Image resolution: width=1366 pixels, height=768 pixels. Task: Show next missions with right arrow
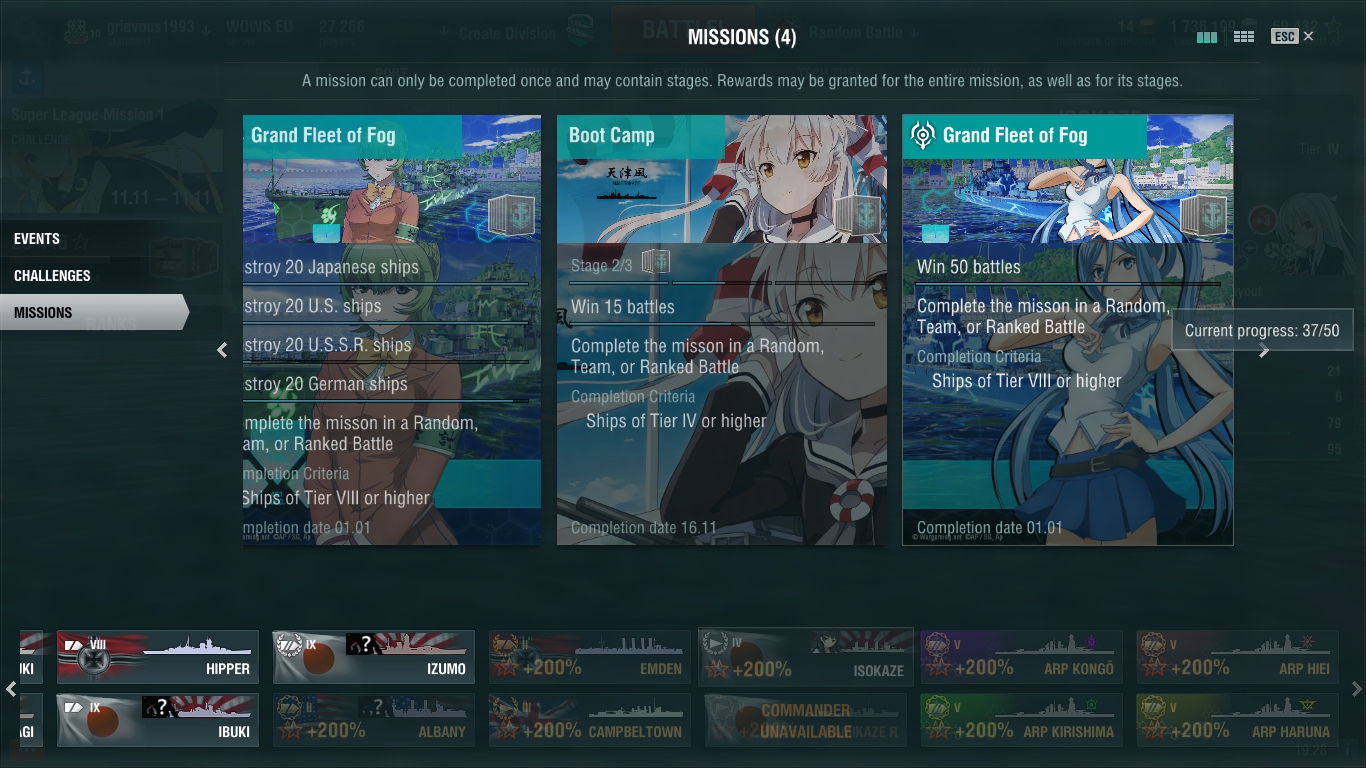click(x=1264, y=350)
